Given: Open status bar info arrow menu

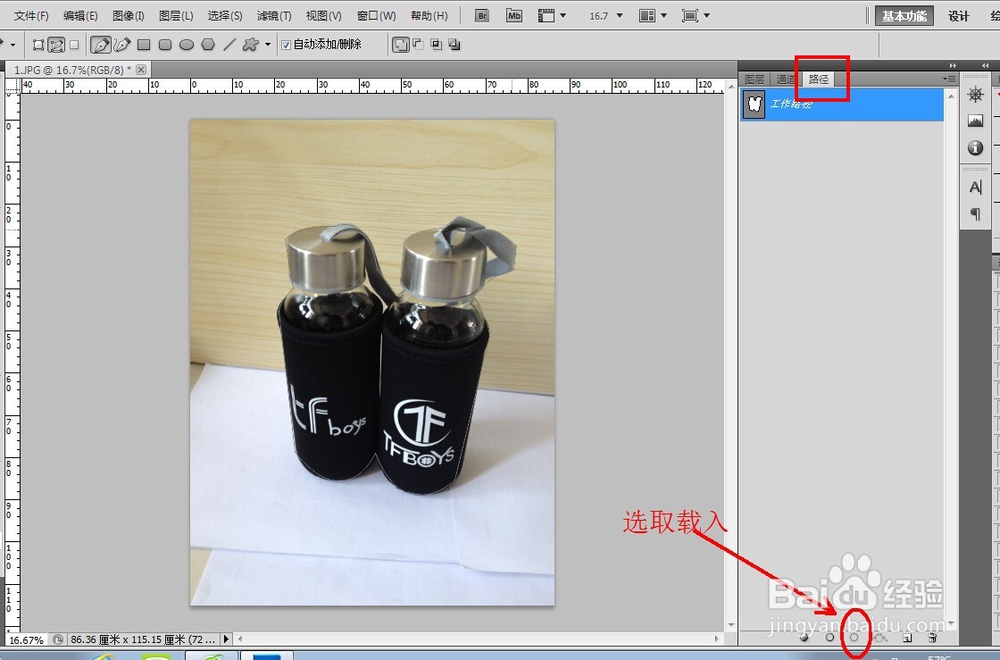Looking at the screenshot, I should coord(226,639).
